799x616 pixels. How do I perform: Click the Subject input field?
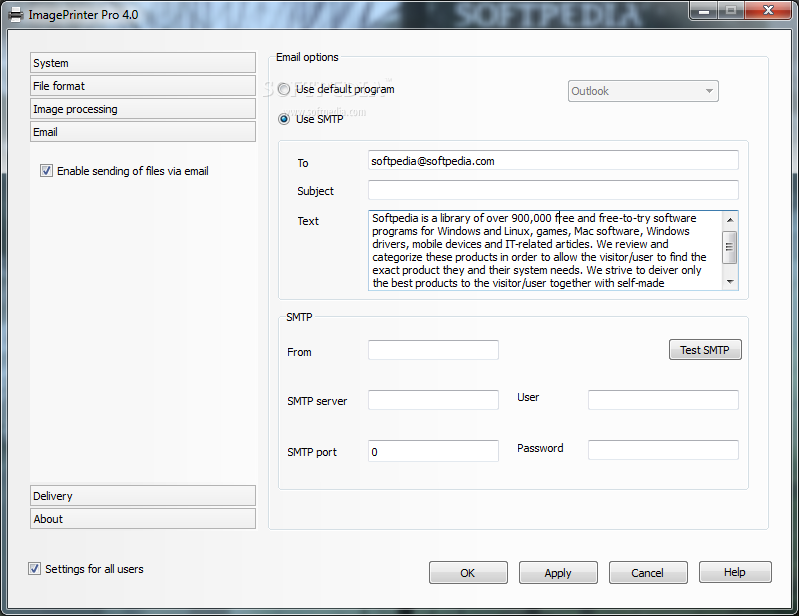pyautogui.click(x=553, y=190)
